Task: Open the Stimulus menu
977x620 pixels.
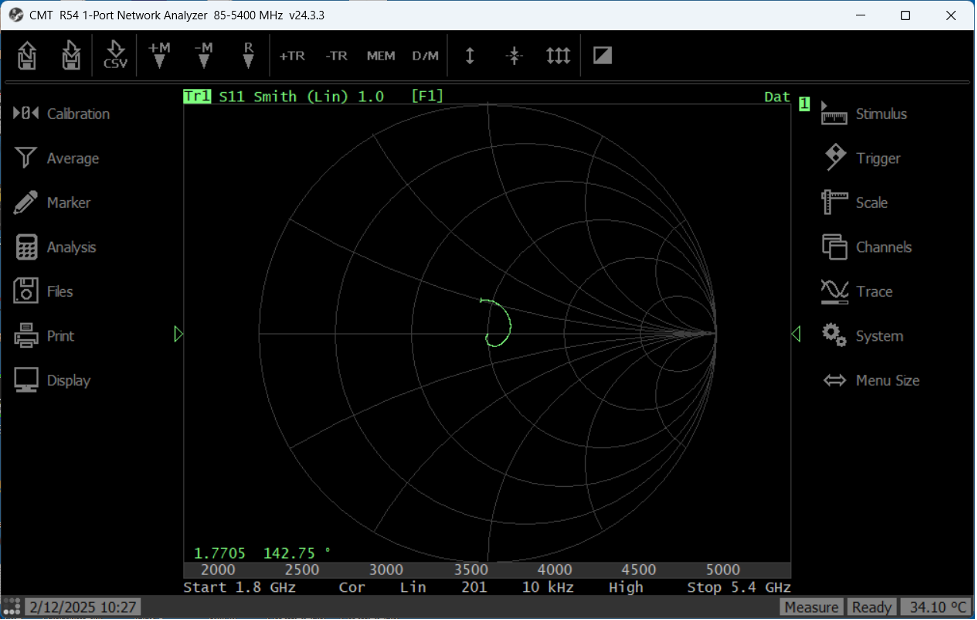Action: pos(864,114)
